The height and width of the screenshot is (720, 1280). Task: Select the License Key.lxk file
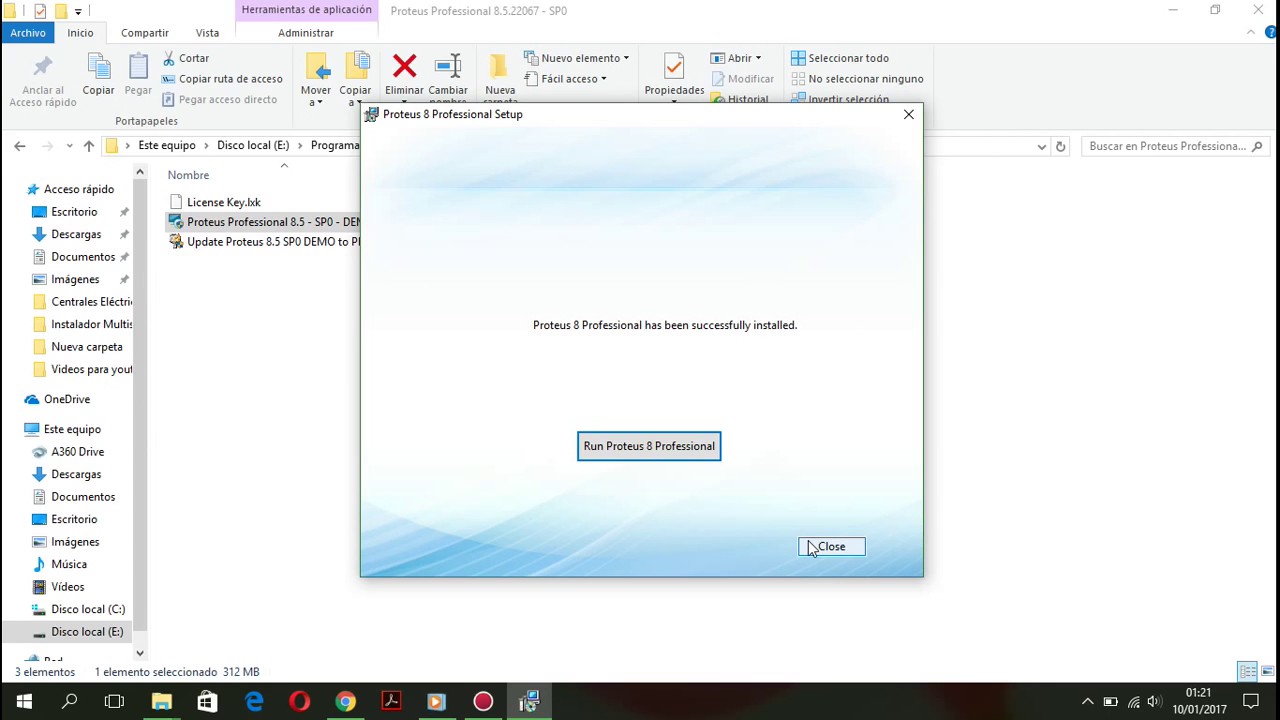(223, 202)
